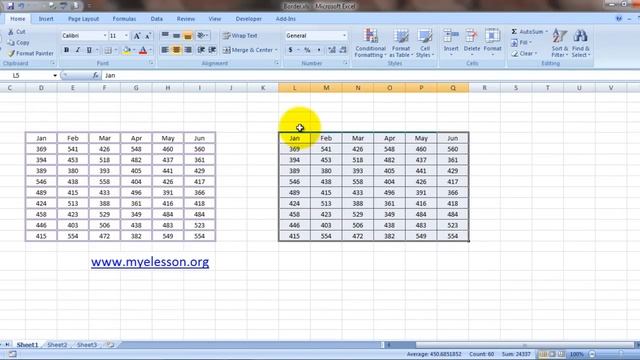Switch to the Page Layout tab
640x360 pixels.
(83, 19)
